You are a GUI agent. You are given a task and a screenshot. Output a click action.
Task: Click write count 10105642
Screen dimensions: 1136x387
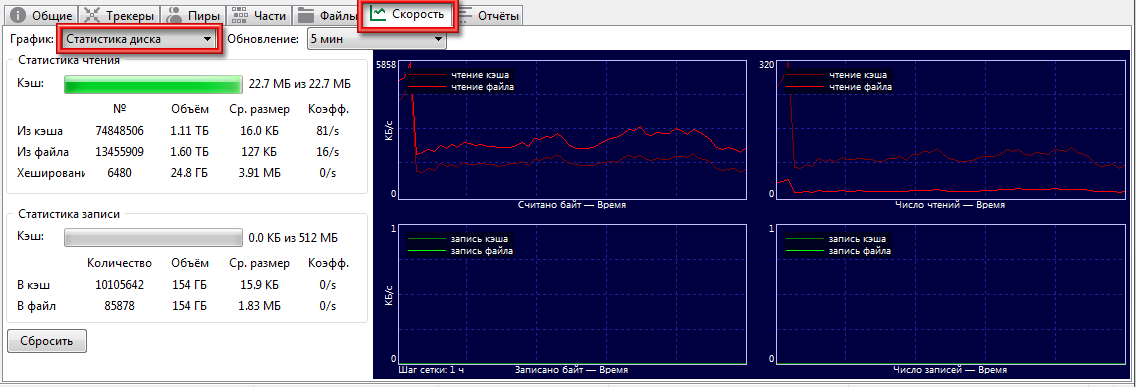[x=120, y=285]
